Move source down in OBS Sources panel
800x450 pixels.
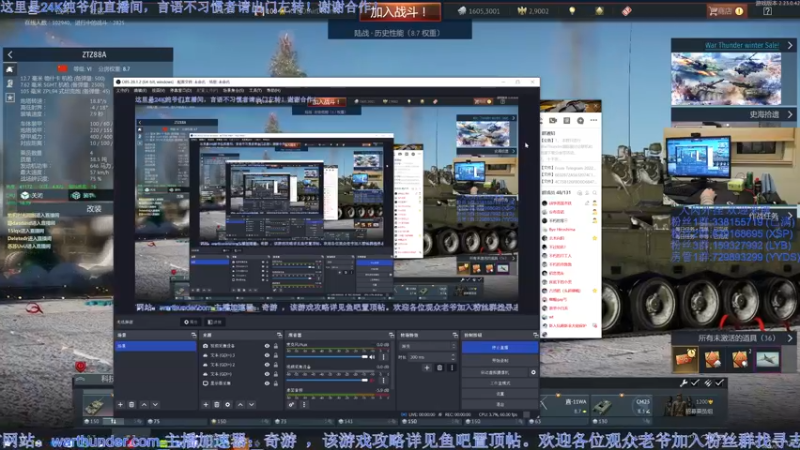252,405
